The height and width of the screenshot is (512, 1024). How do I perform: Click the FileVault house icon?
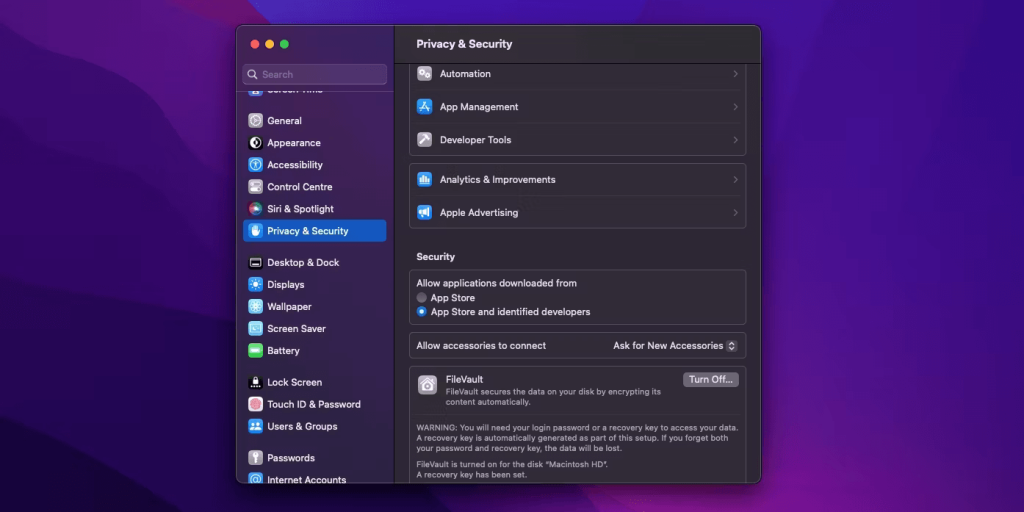click(428, 385)
